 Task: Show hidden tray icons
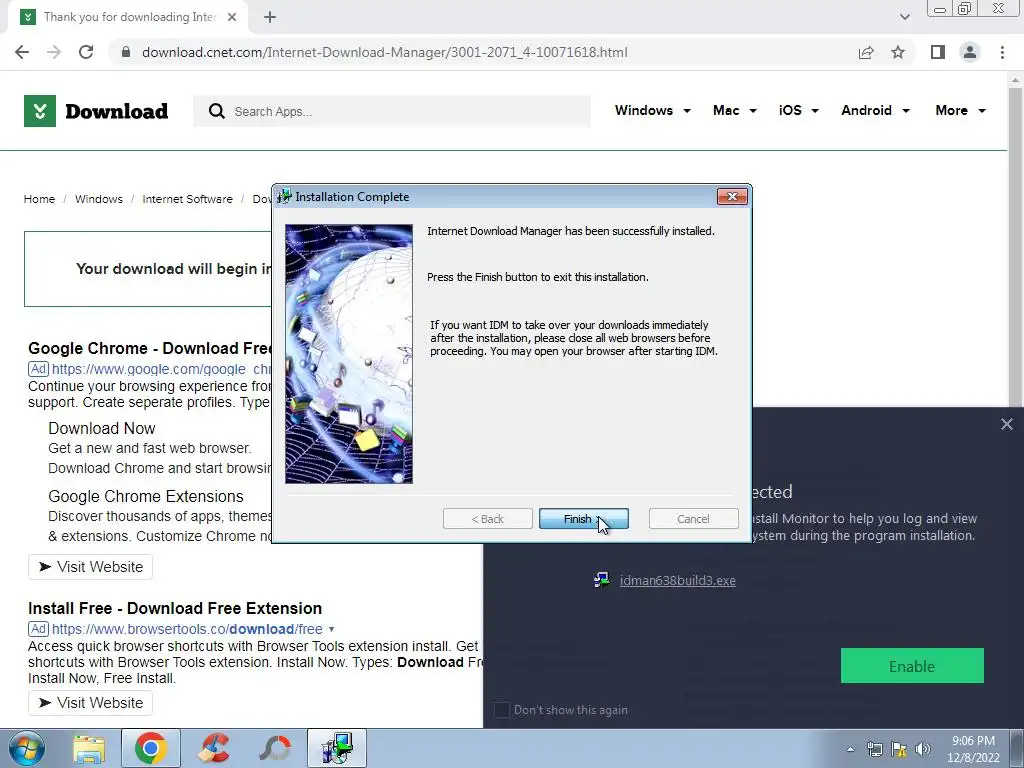(850, 749)
